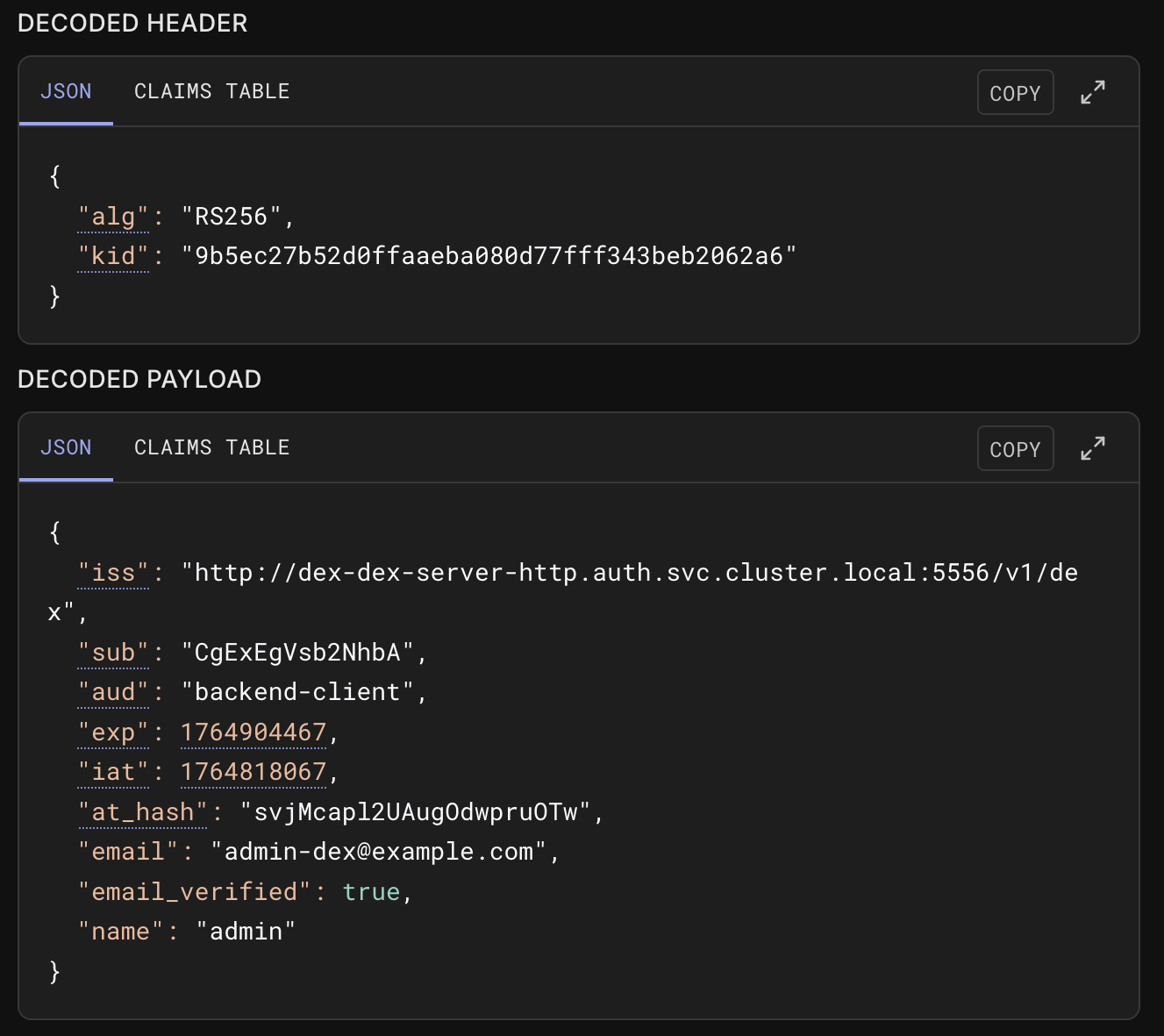
Task: Copy the decoded header JSON
Action: [1015, 91]
